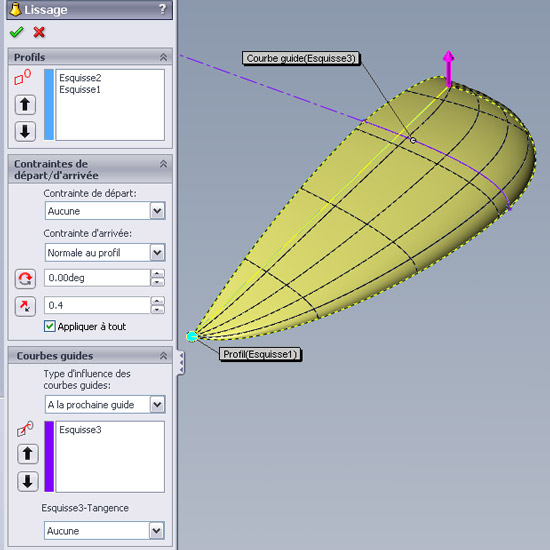Open the guide influence type dropdown
This screenshot has height=550, width=550.
[x=157, y=404]
